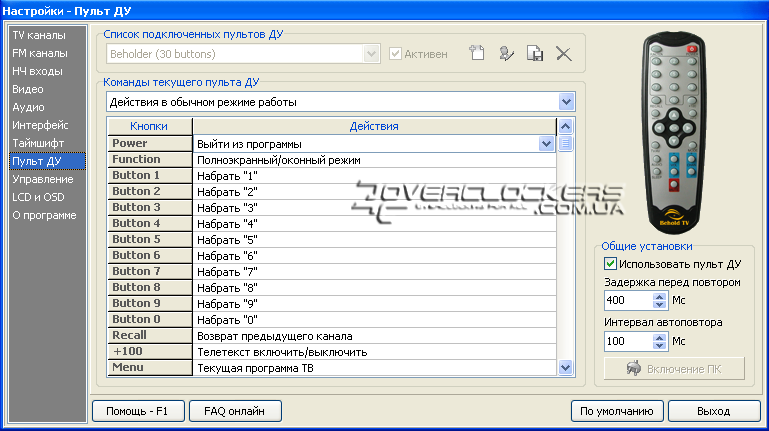Select the +100 button row
The image size is (769, 431).
(150, 351)
